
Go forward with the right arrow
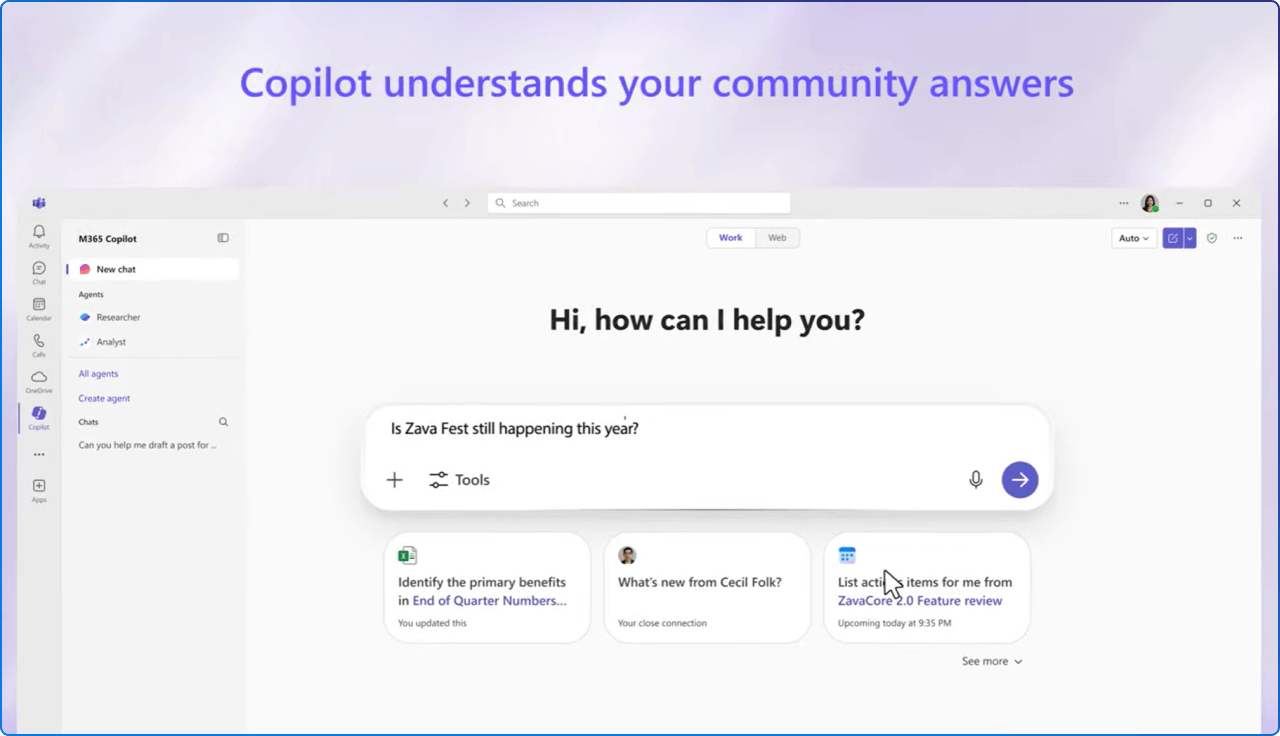tap(467, 203)
